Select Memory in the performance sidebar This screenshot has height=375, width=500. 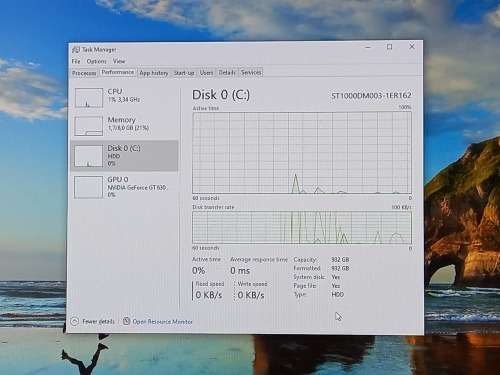point(124,125)
